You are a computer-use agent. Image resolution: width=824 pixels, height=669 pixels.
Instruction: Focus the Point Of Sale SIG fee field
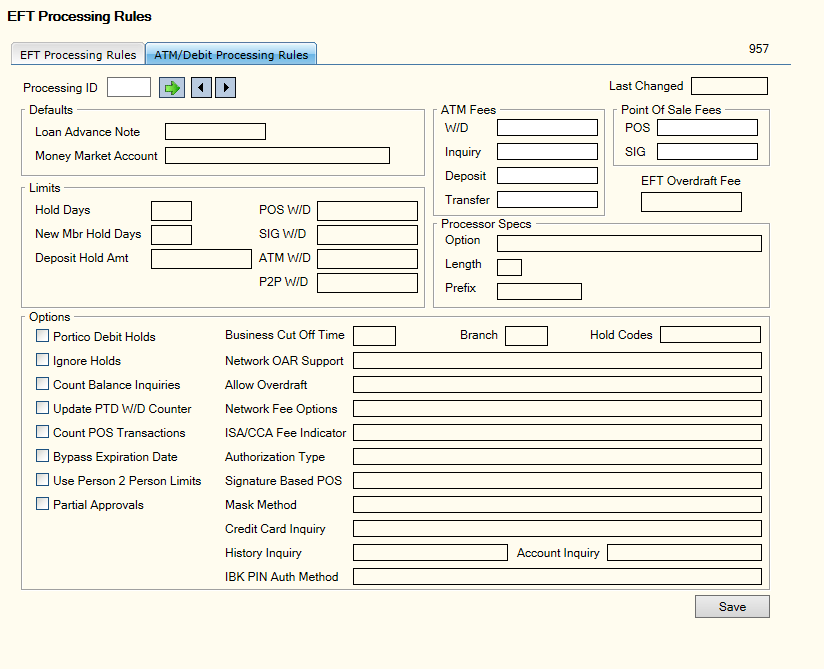coord(707,152)
